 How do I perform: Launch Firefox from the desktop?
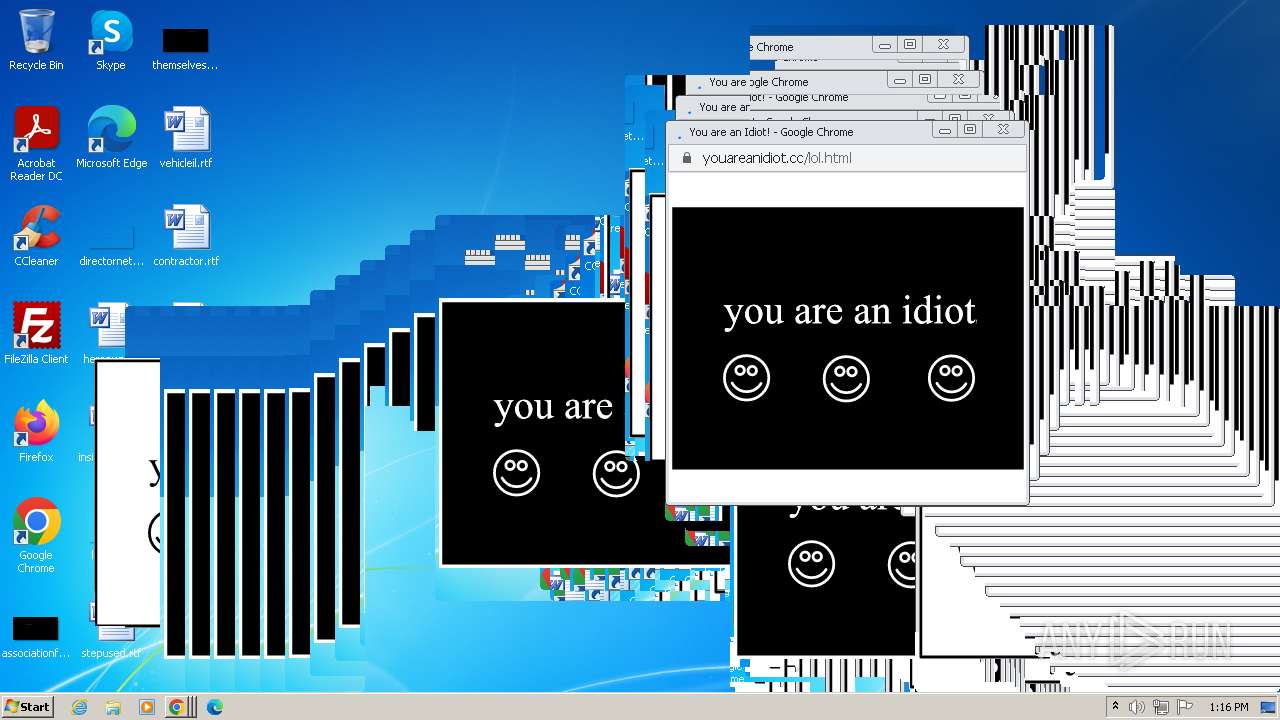(36, 432)
